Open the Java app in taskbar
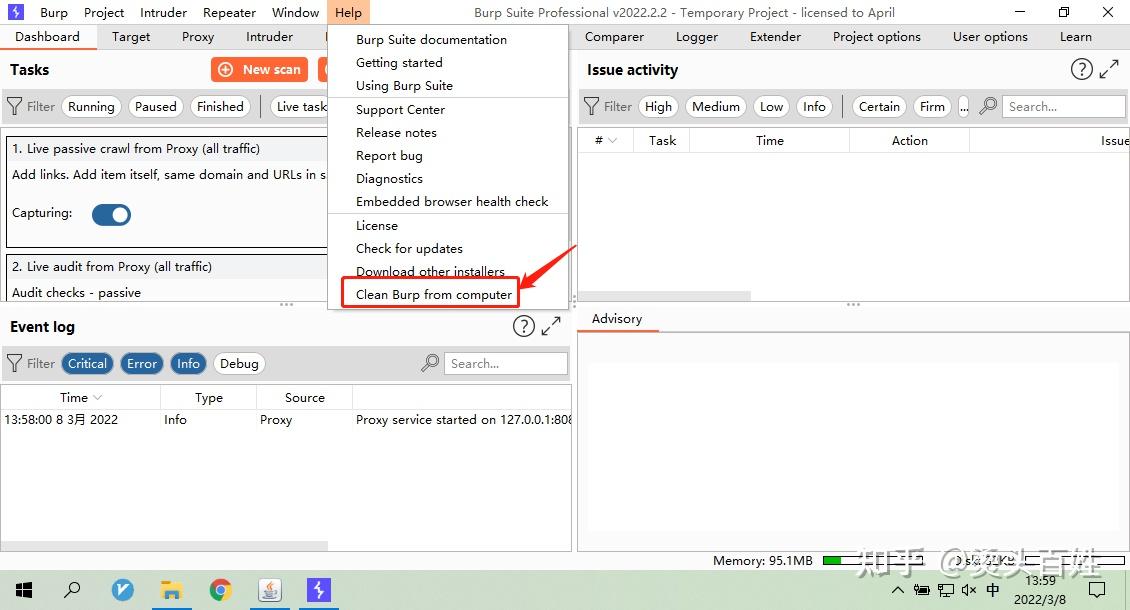The image size is (1130, 610). [270, 591]
